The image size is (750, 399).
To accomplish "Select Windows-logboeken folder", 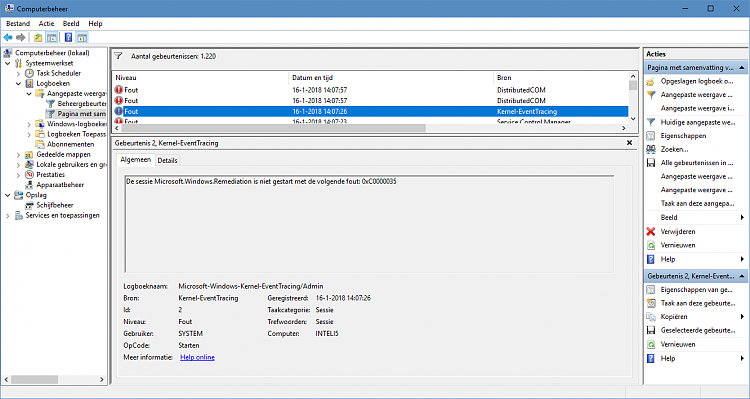I will pyautogui.click(x=77, y=124).
